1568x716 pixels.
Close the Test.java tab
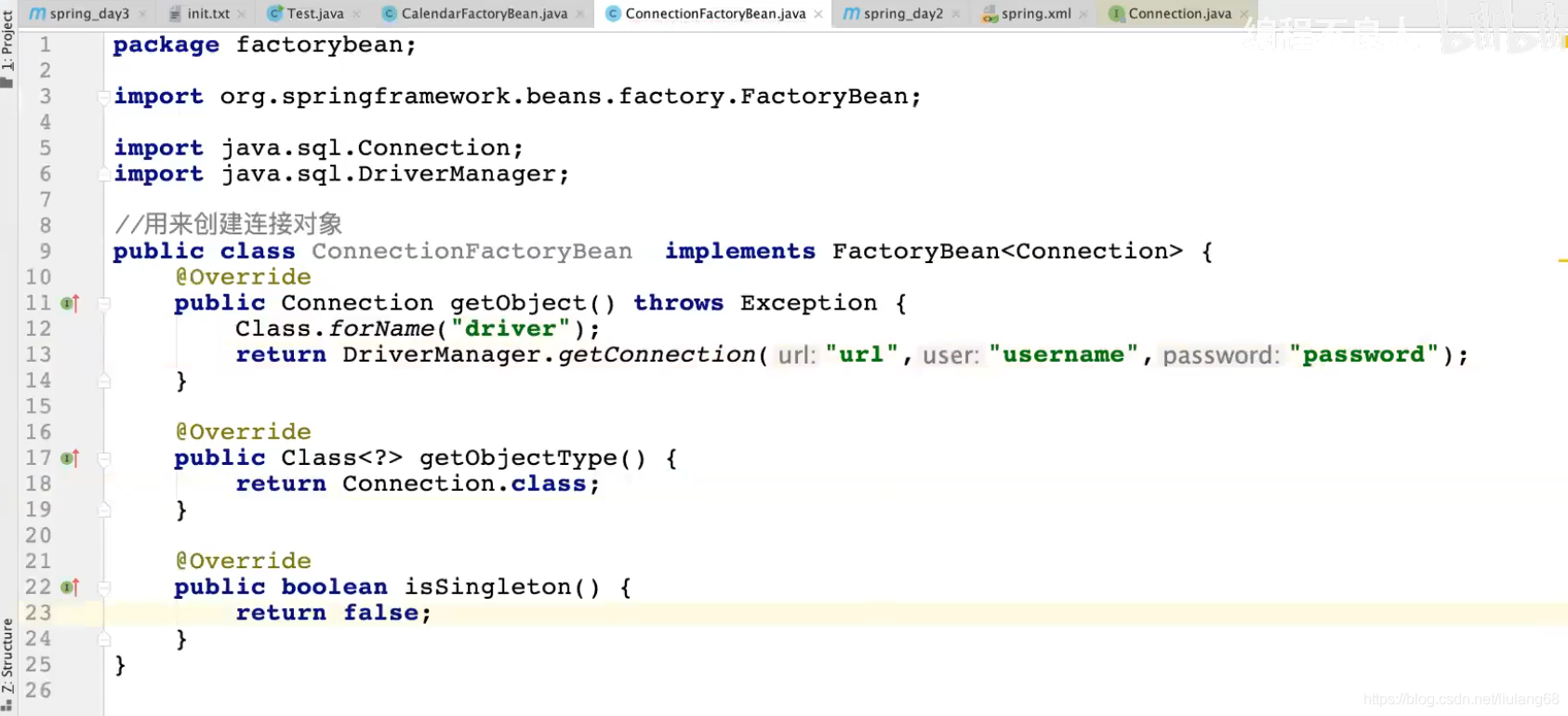tap(357, 14)
